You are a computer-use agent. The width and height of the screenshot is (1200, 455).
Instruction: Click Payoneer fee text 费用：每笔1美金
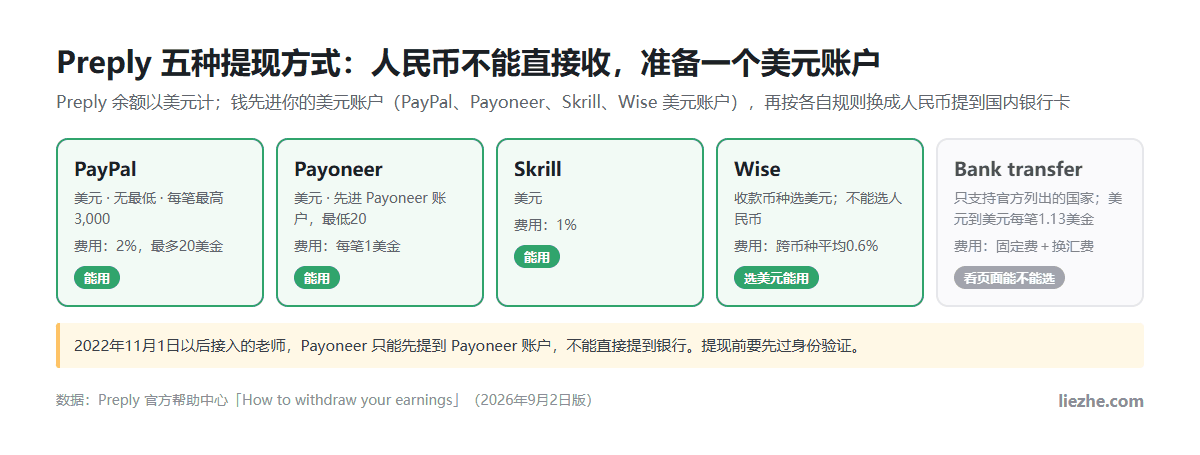(347, 246)
